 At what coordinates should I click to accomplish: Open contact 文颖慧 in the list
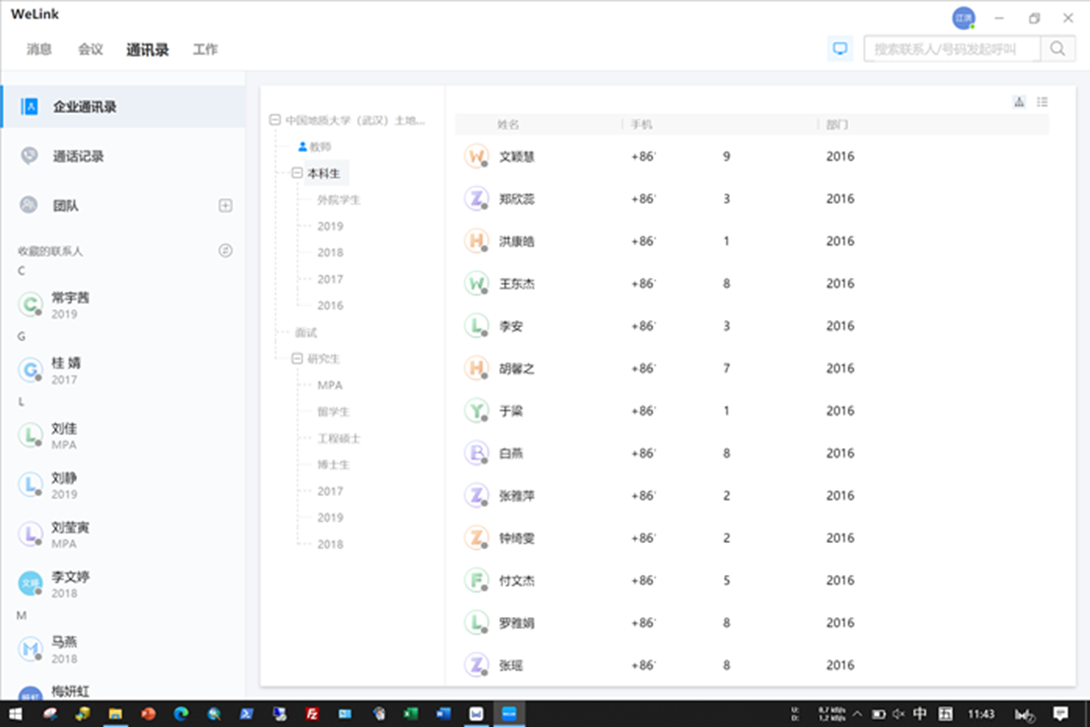517,157
